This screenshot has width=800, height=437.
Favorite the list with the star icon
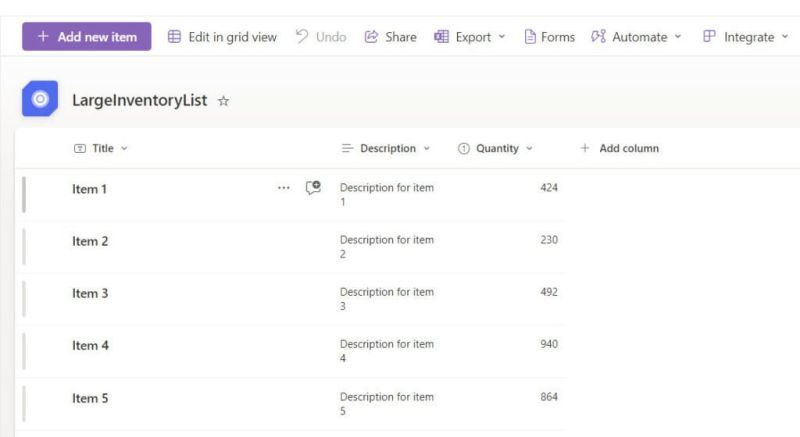[x=223, y=100]
